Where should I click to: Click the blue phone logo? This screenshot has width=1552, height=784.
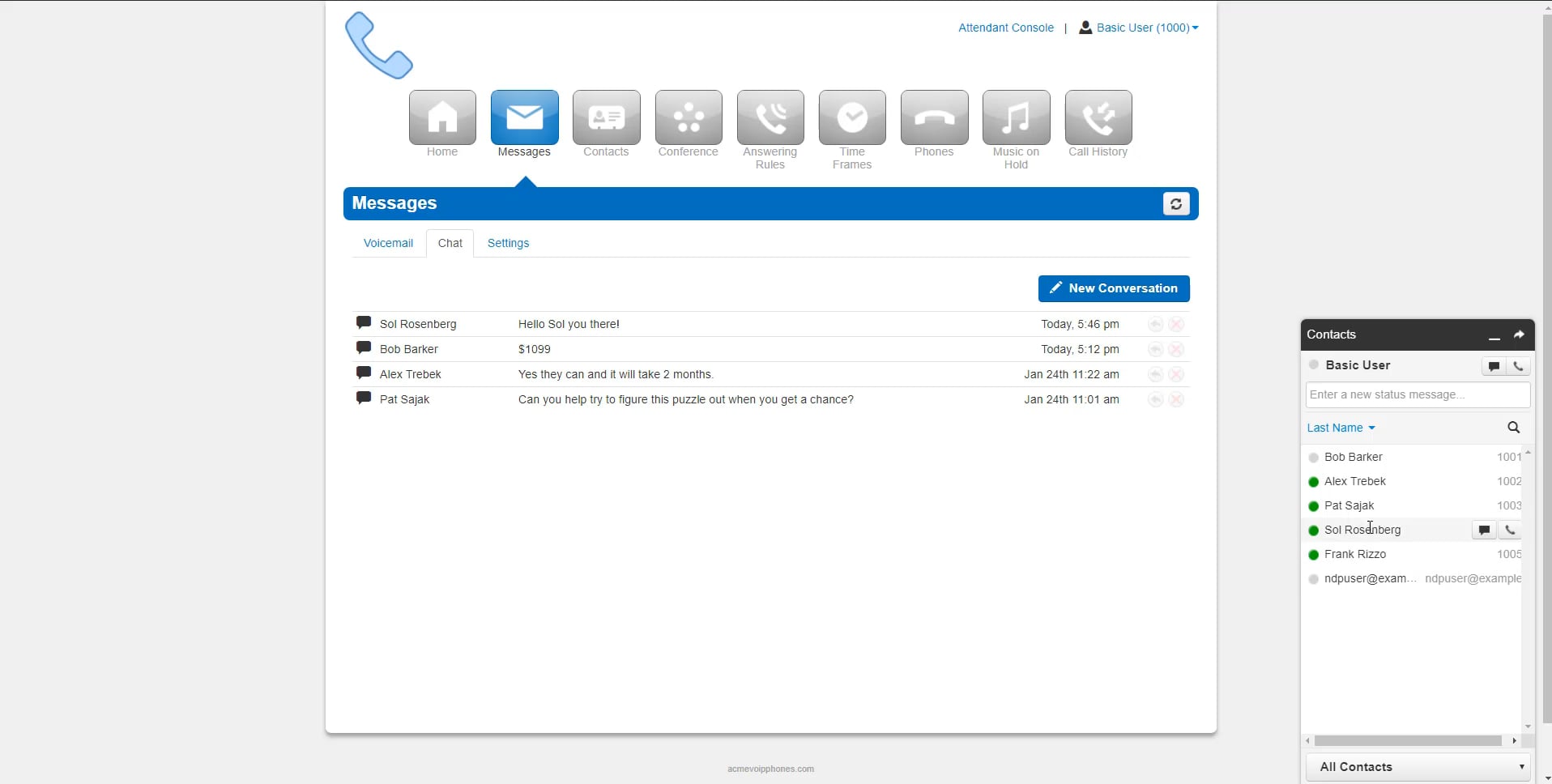pyautogui.click(x=378, y=45)
